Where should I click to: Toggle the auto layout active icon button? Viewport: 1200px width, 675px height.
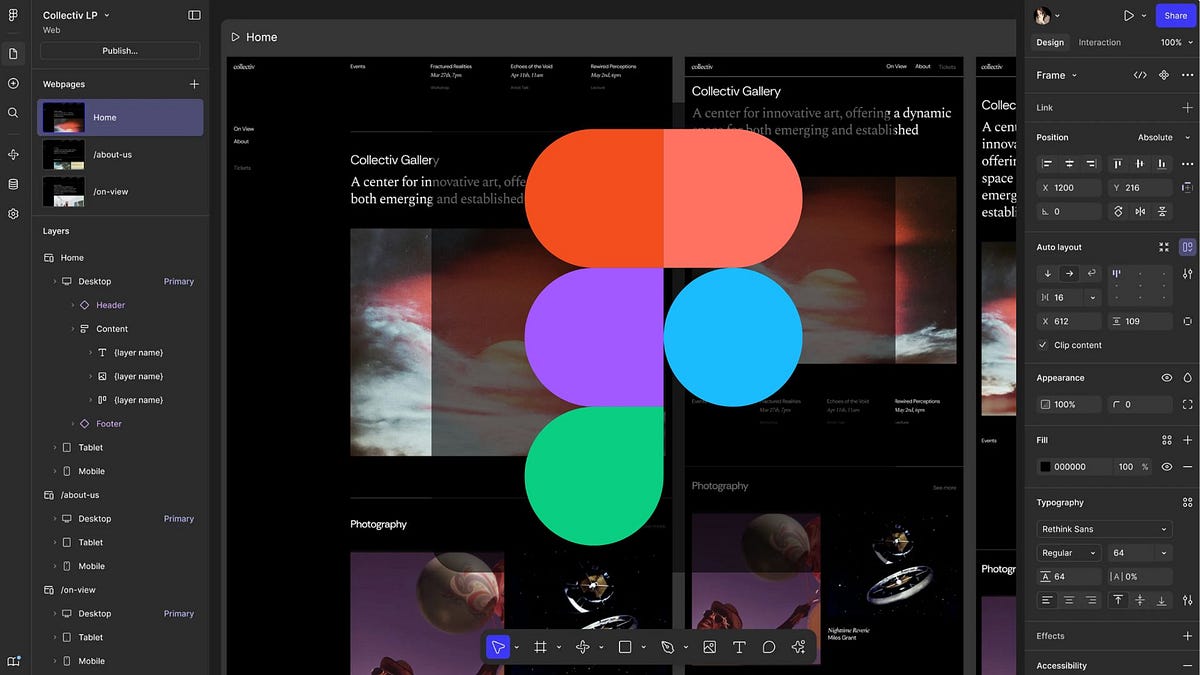(1187, 247)
